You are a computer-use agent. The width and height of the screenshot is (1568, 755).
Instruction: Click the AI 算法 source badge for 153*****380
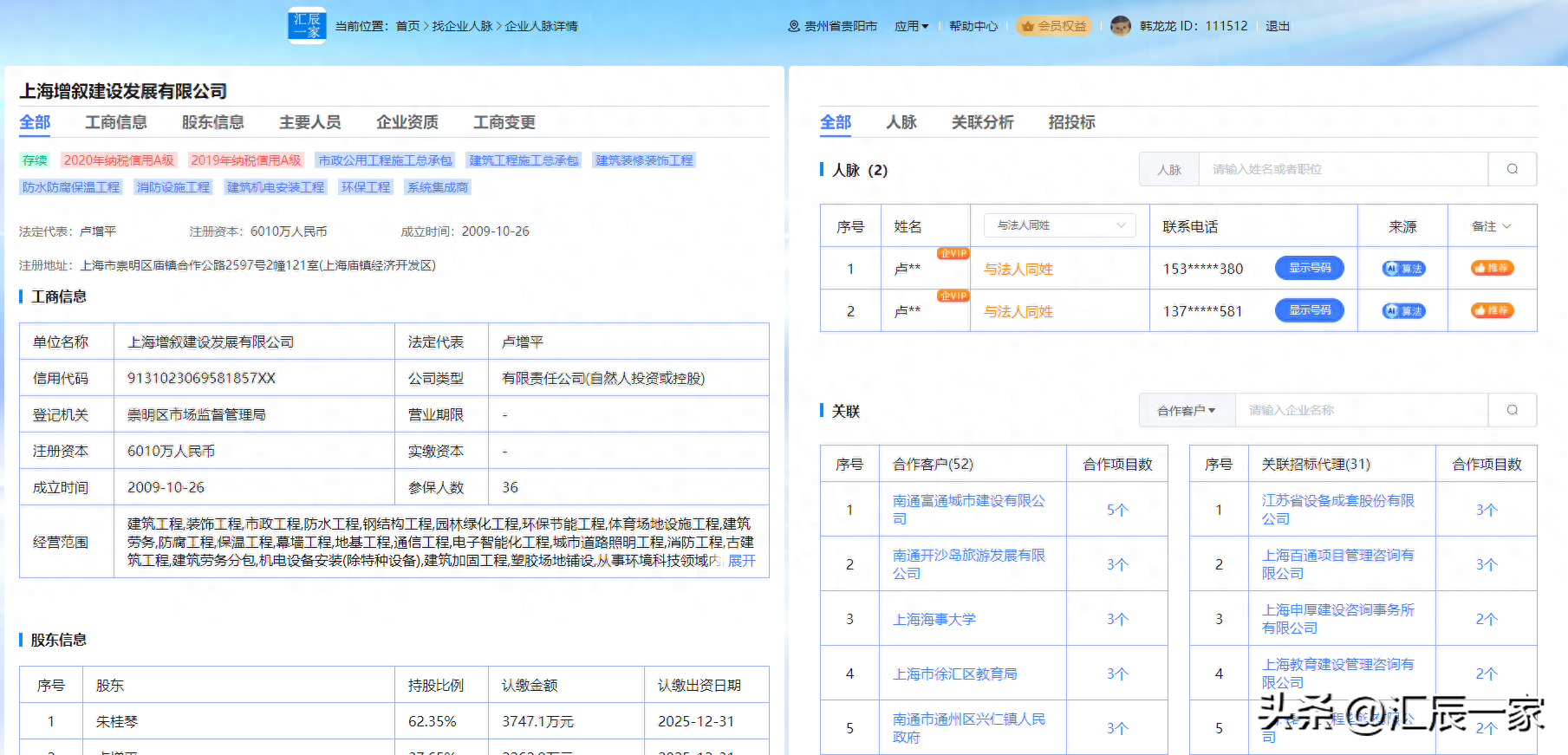tap(1403, 269)
